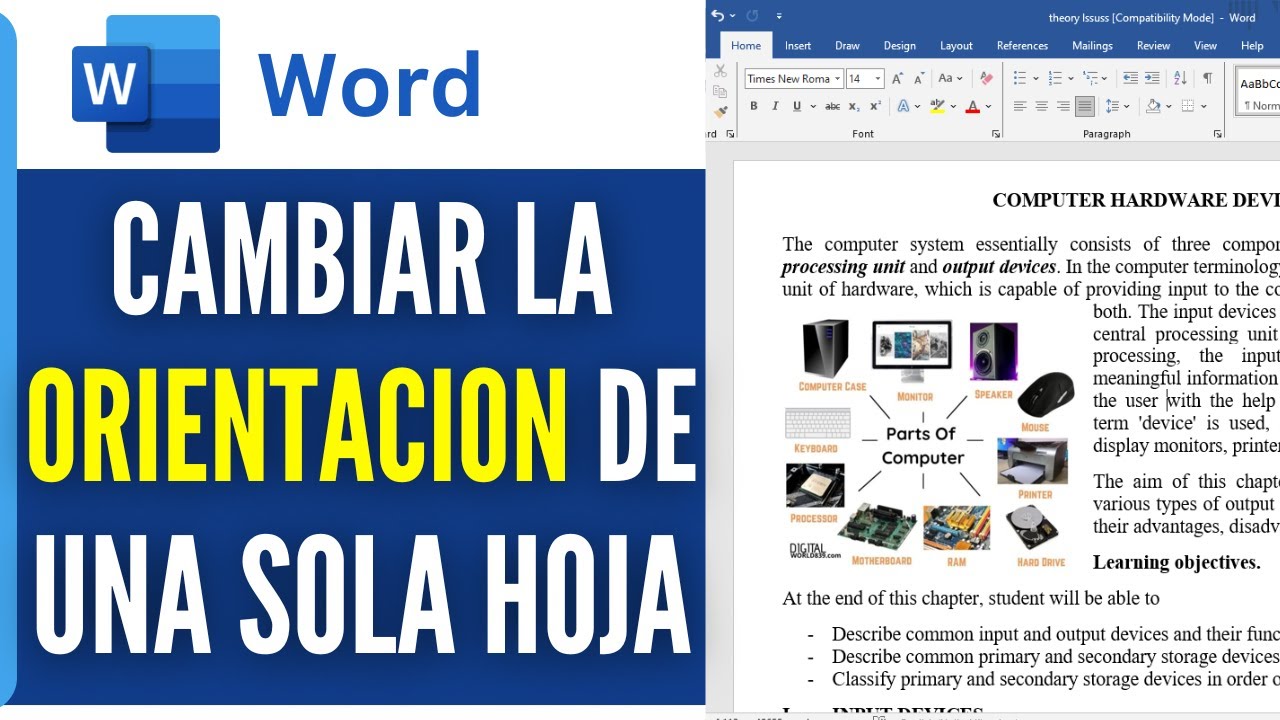Screen dimensions: 1280x720
Task: Decrease paragraph indent
Action: 1131,78
